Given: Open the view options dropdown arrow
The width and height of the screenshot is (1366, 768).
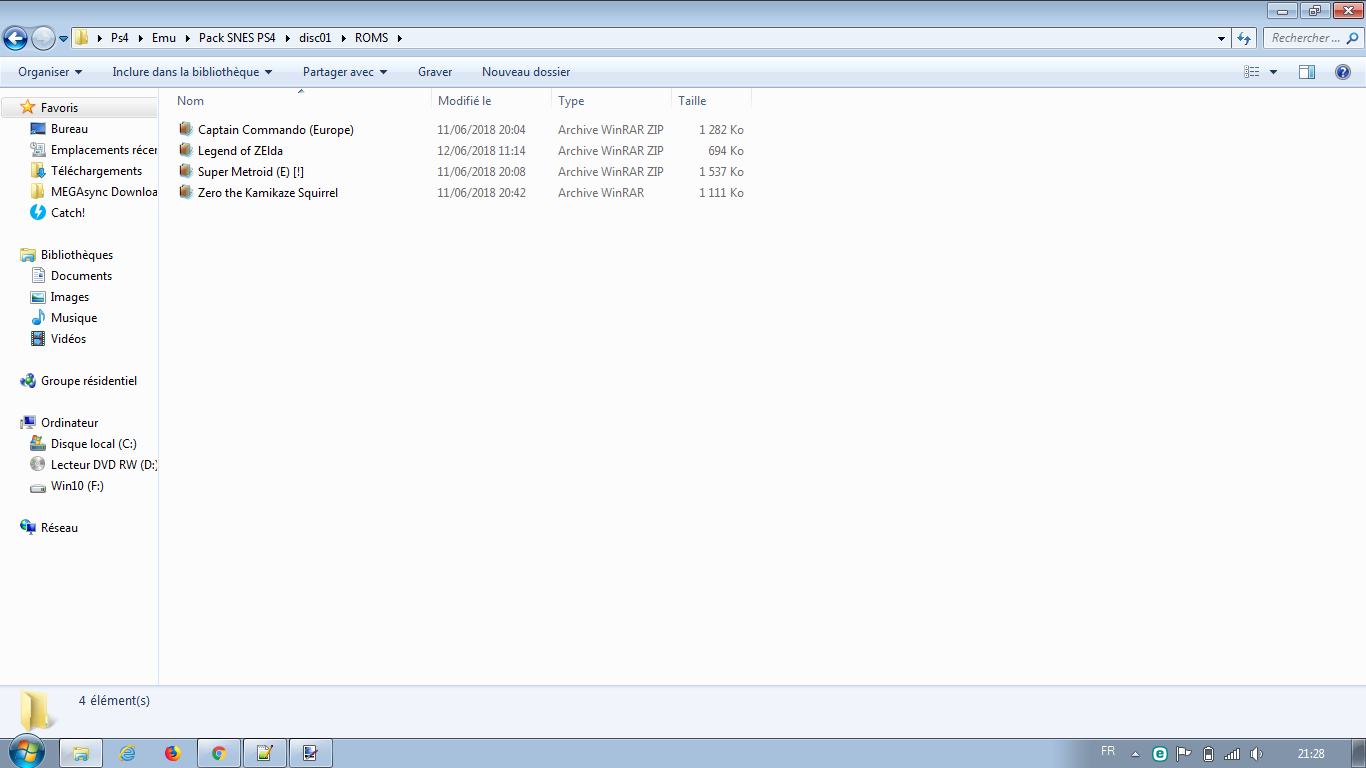Looking at the screenshot, I should click(1273, 72).
